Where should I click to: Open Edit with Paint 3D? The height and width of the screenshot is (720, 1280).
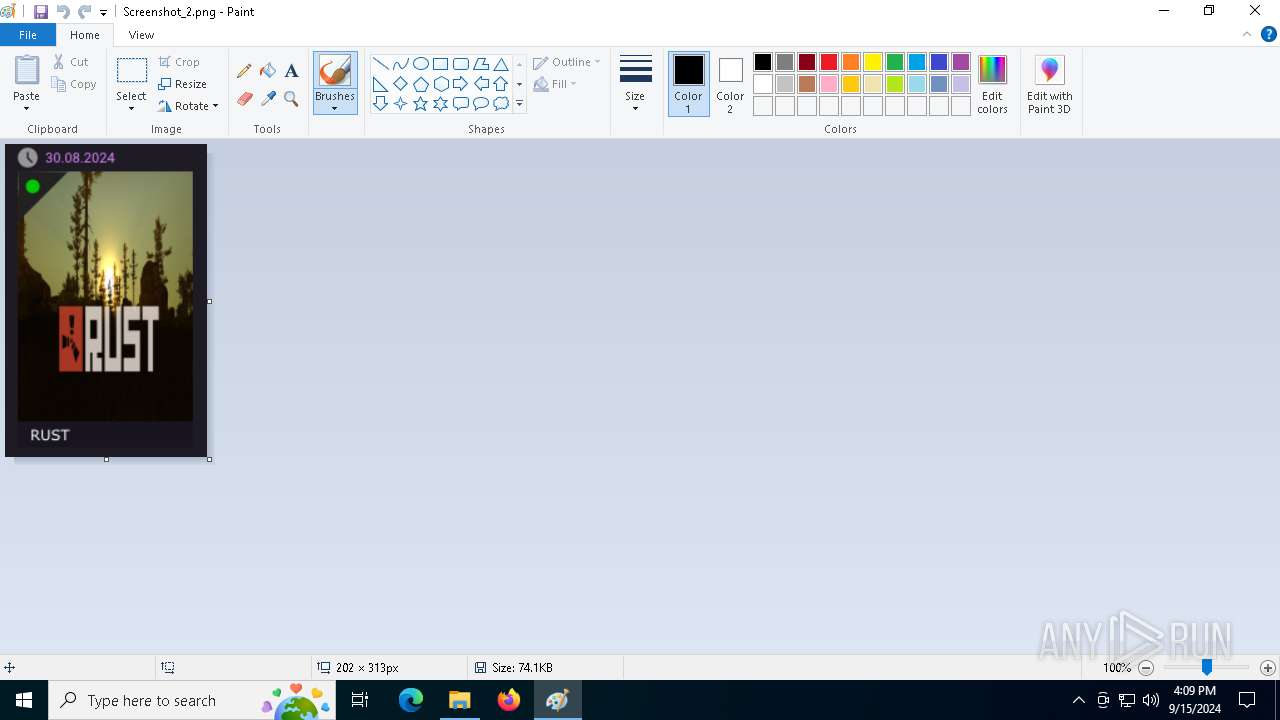[x=1049, y=85]
